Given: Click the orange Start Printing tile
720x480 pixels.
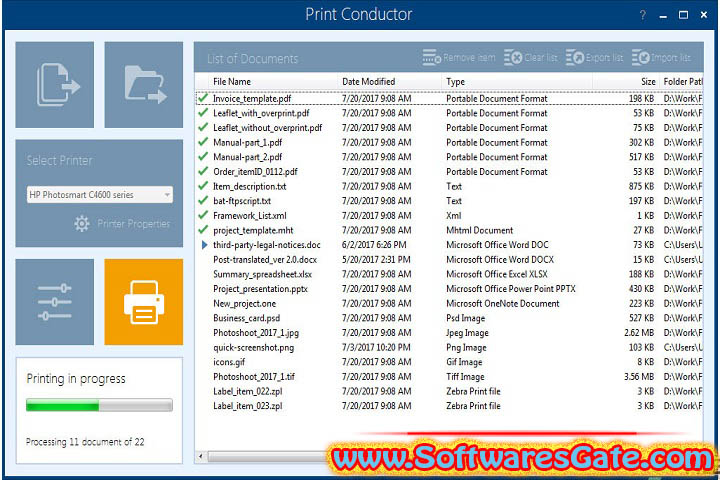Looking at the screenshot, I should [144, 302].
